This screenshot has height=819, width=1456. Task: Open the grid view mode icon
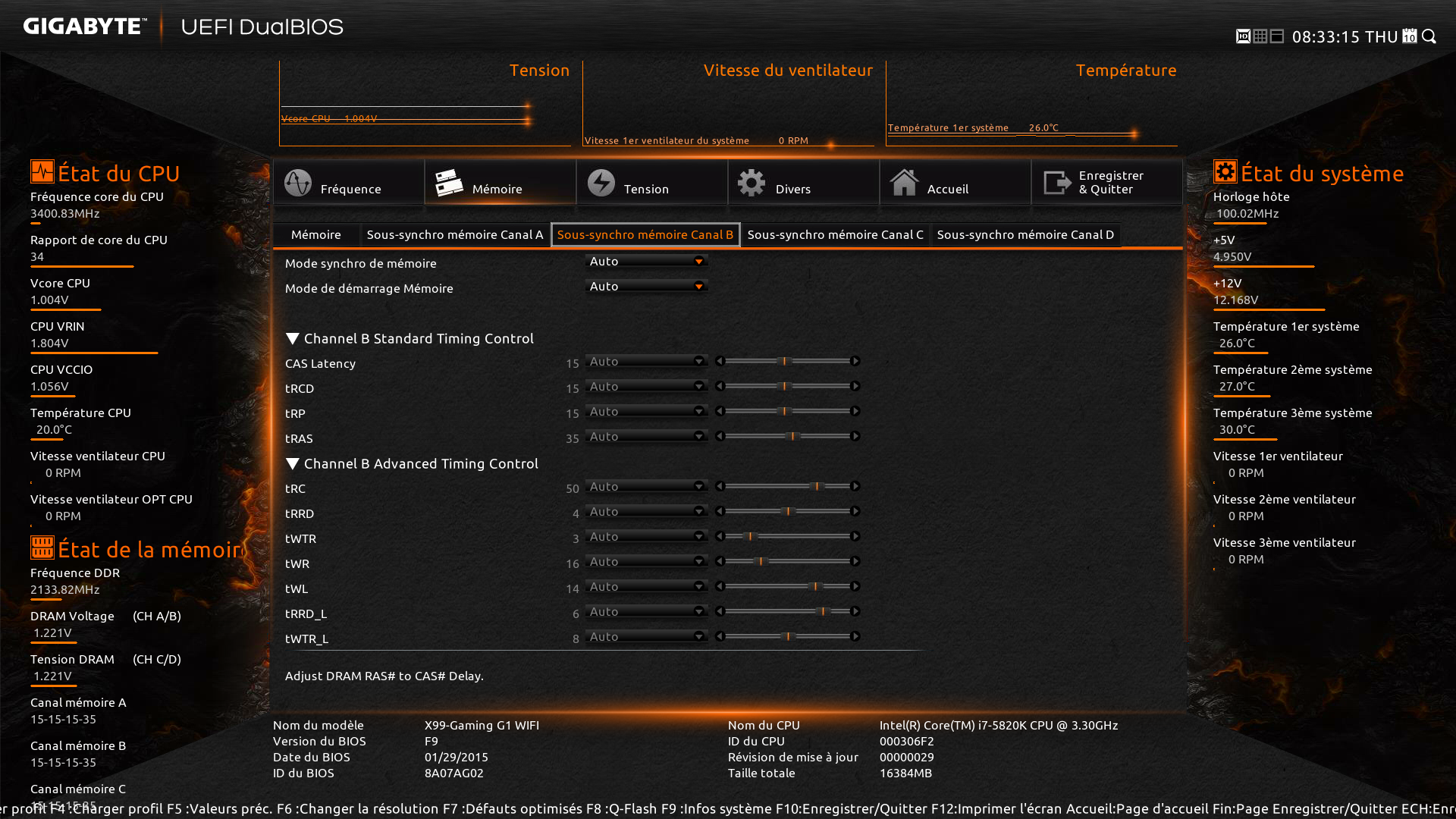1260,36
